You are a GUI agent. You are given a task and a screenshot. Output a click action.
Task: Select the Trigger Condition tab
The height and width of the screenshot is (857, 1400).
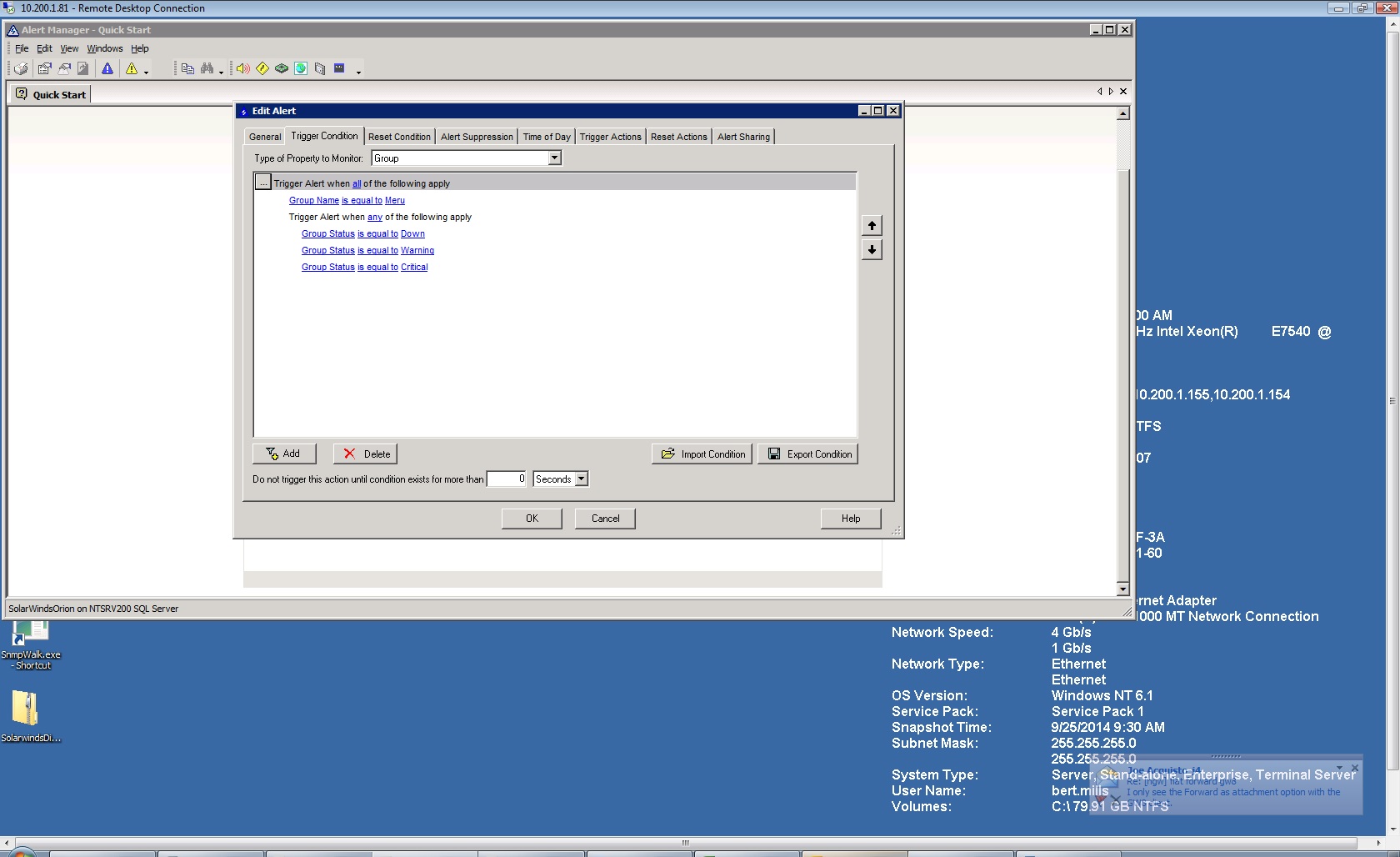(x=324, y=136)
